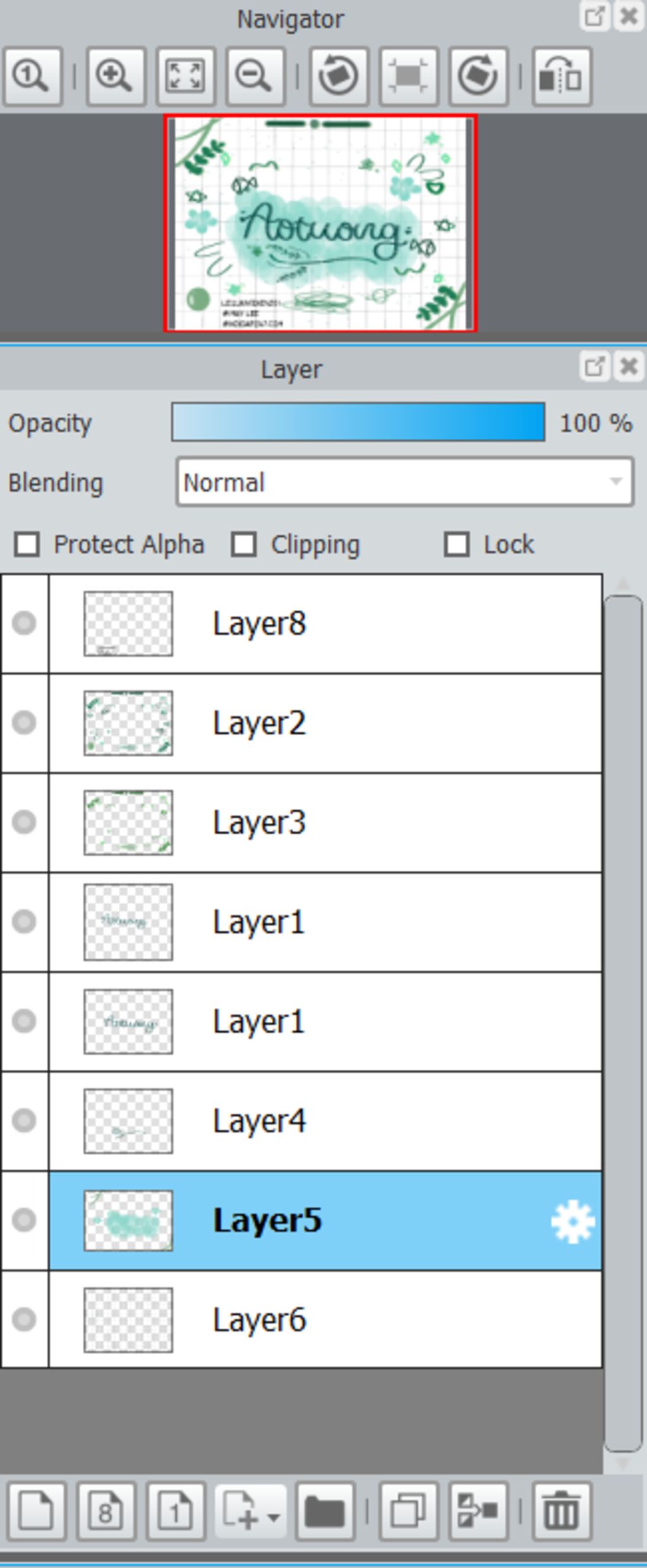The height and width of the screenshot is (1568, 647).
Task: Adjust the layer Opacity slider
Action: 358,422
